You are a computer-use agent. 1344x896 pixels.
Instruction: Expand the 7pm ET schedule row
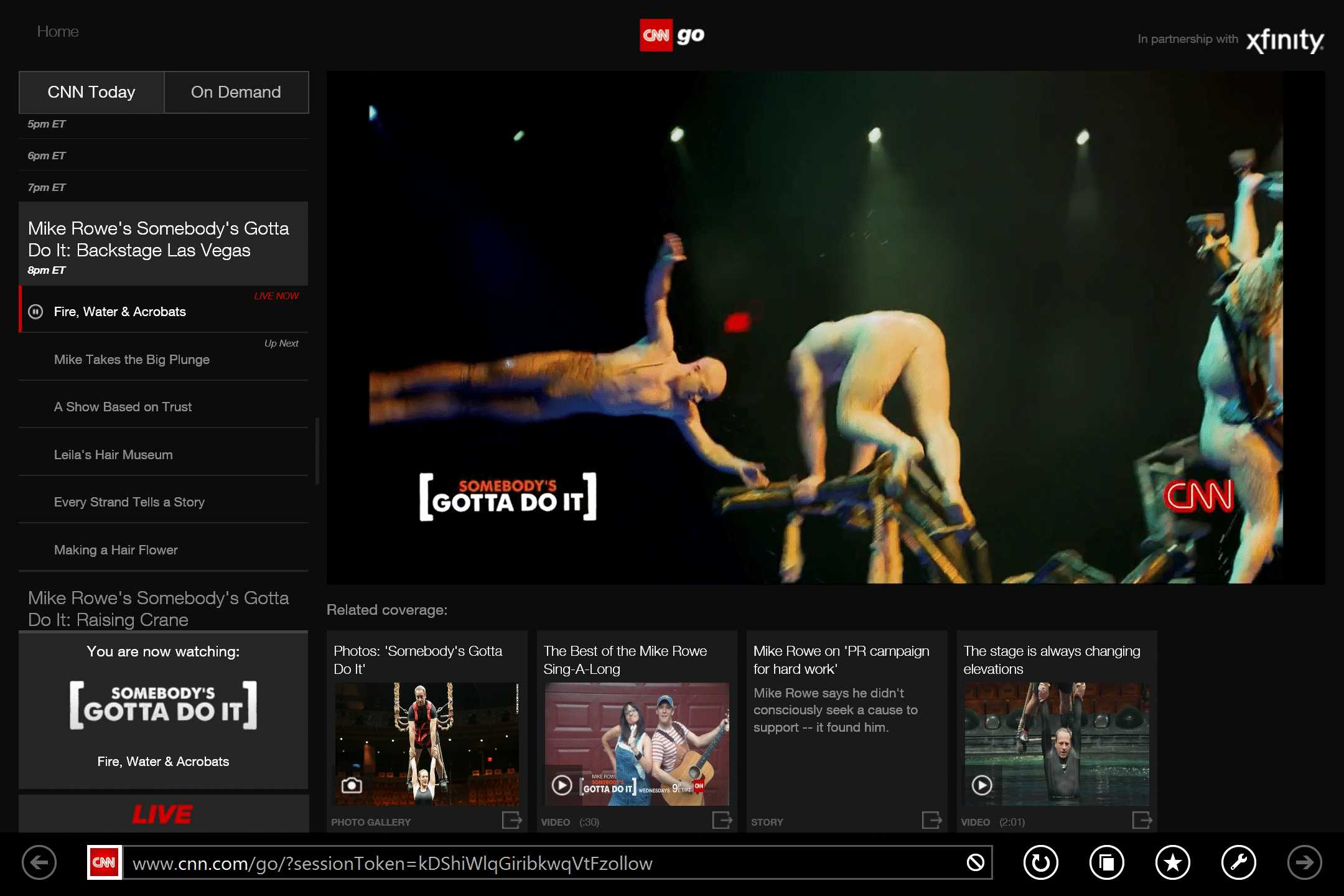163,187
